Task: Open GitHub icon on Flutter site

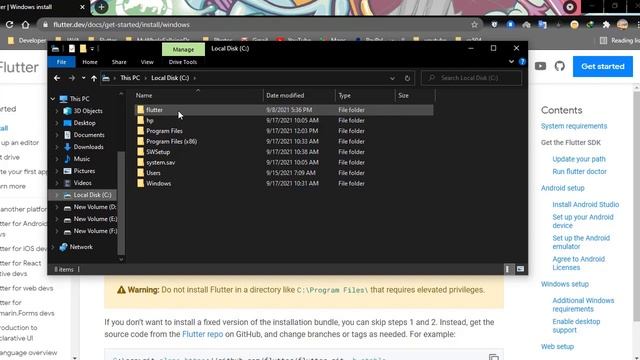Action: tap(560, 66)
